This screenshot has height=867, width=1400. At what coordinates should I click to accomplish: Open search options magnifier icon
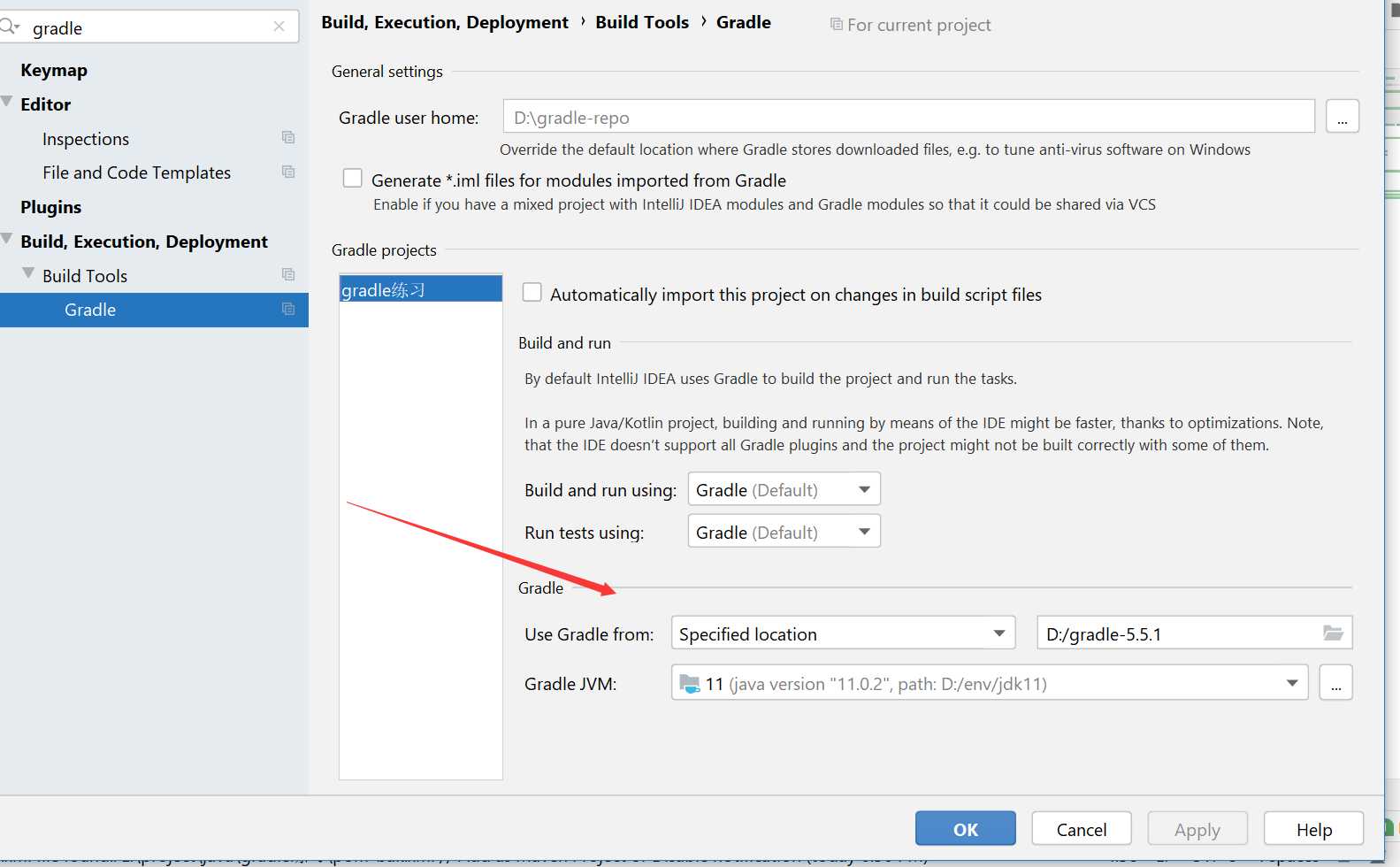[x=9, y=27]
